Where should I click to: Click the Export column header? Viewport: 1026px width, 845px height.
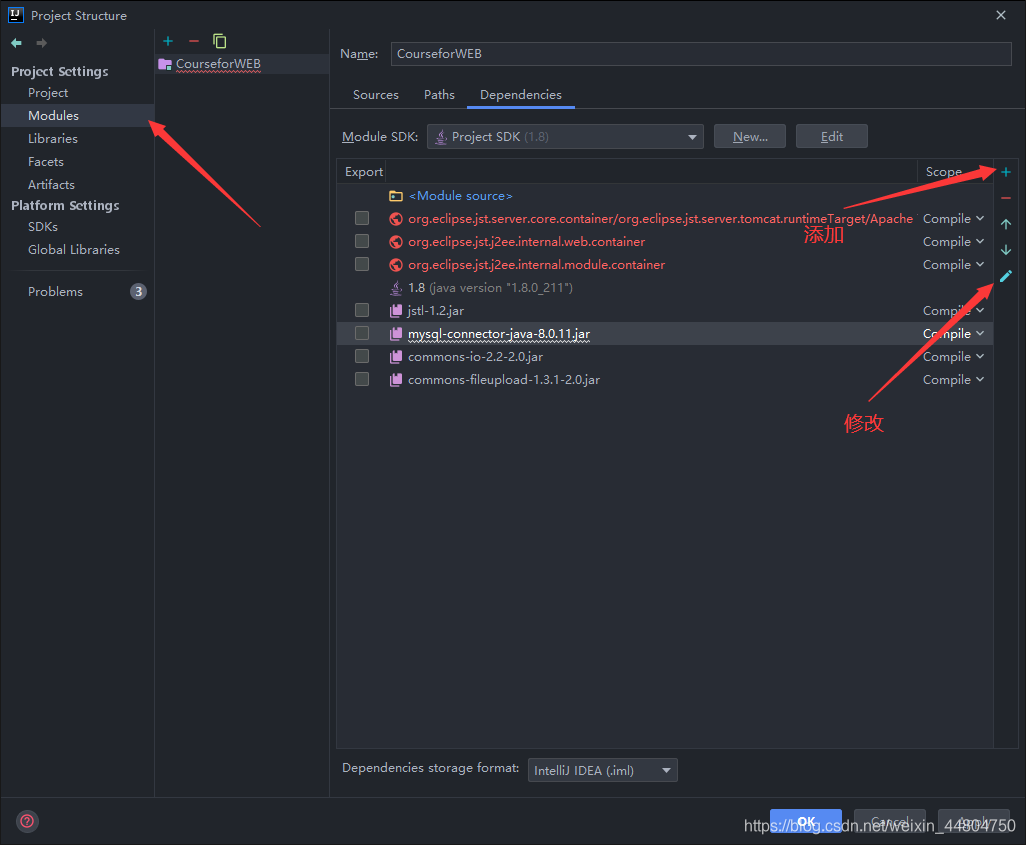click(x=364, y=171)
